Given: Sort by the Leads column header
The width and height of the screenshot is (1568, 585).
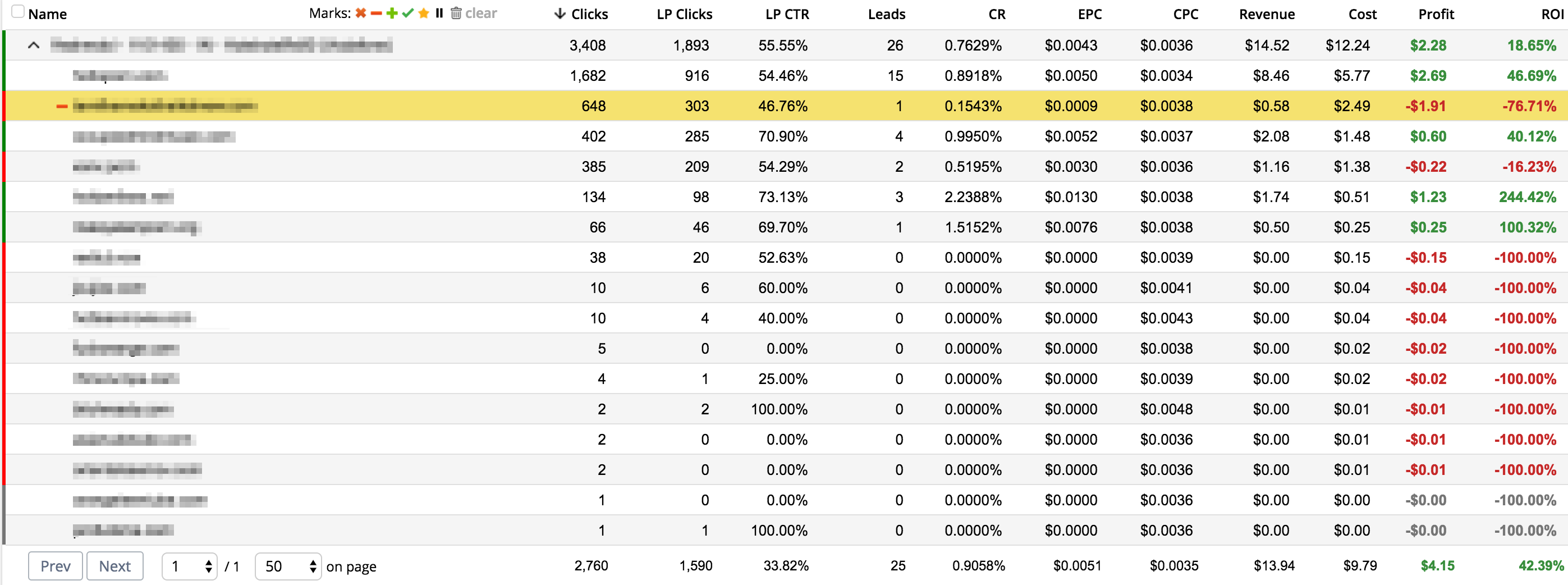Looking at the screenshot, I should point(886,14).
